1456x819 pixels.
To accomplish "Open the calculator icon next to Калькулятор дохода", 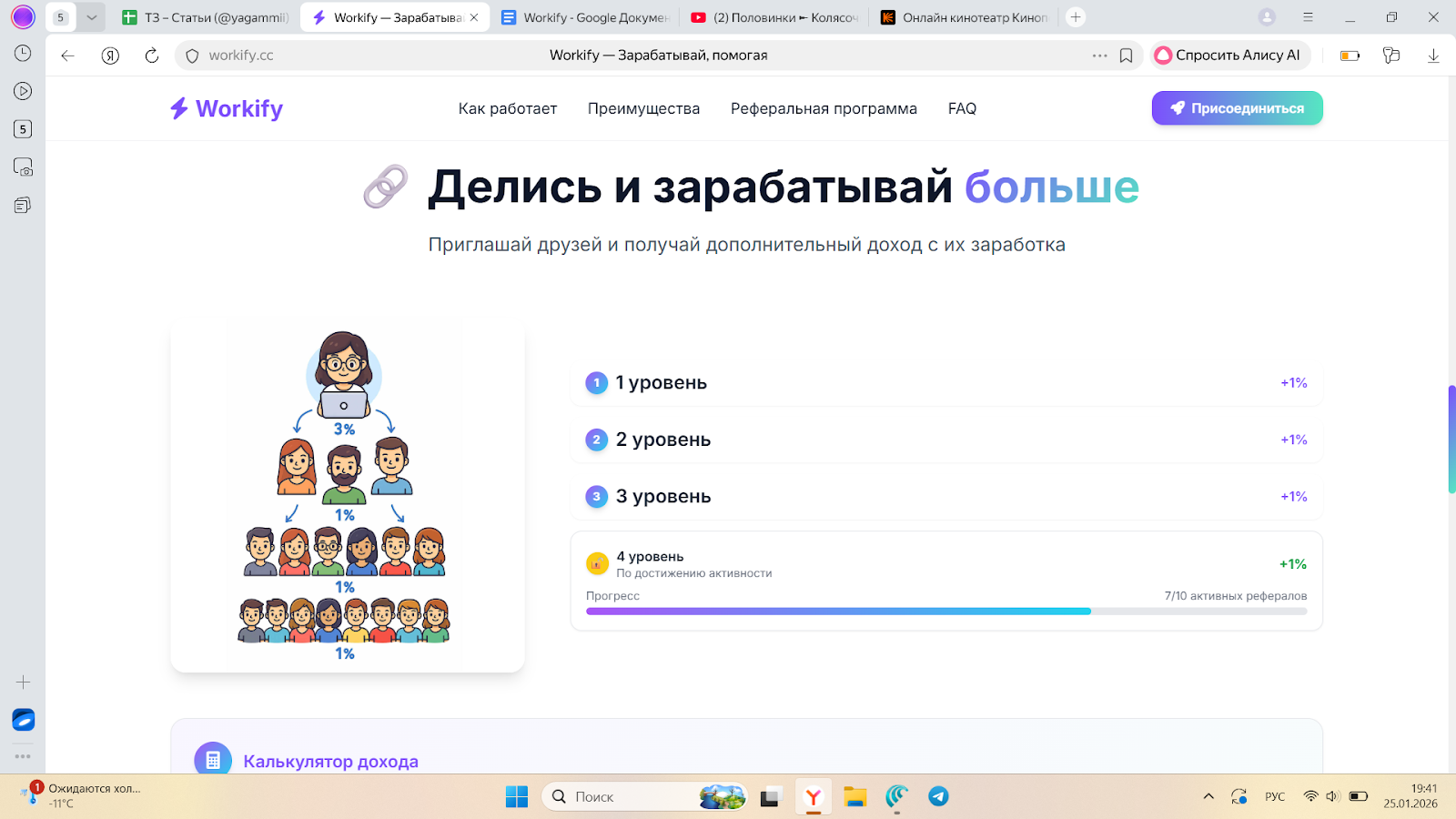I will [x=213, y=760].
